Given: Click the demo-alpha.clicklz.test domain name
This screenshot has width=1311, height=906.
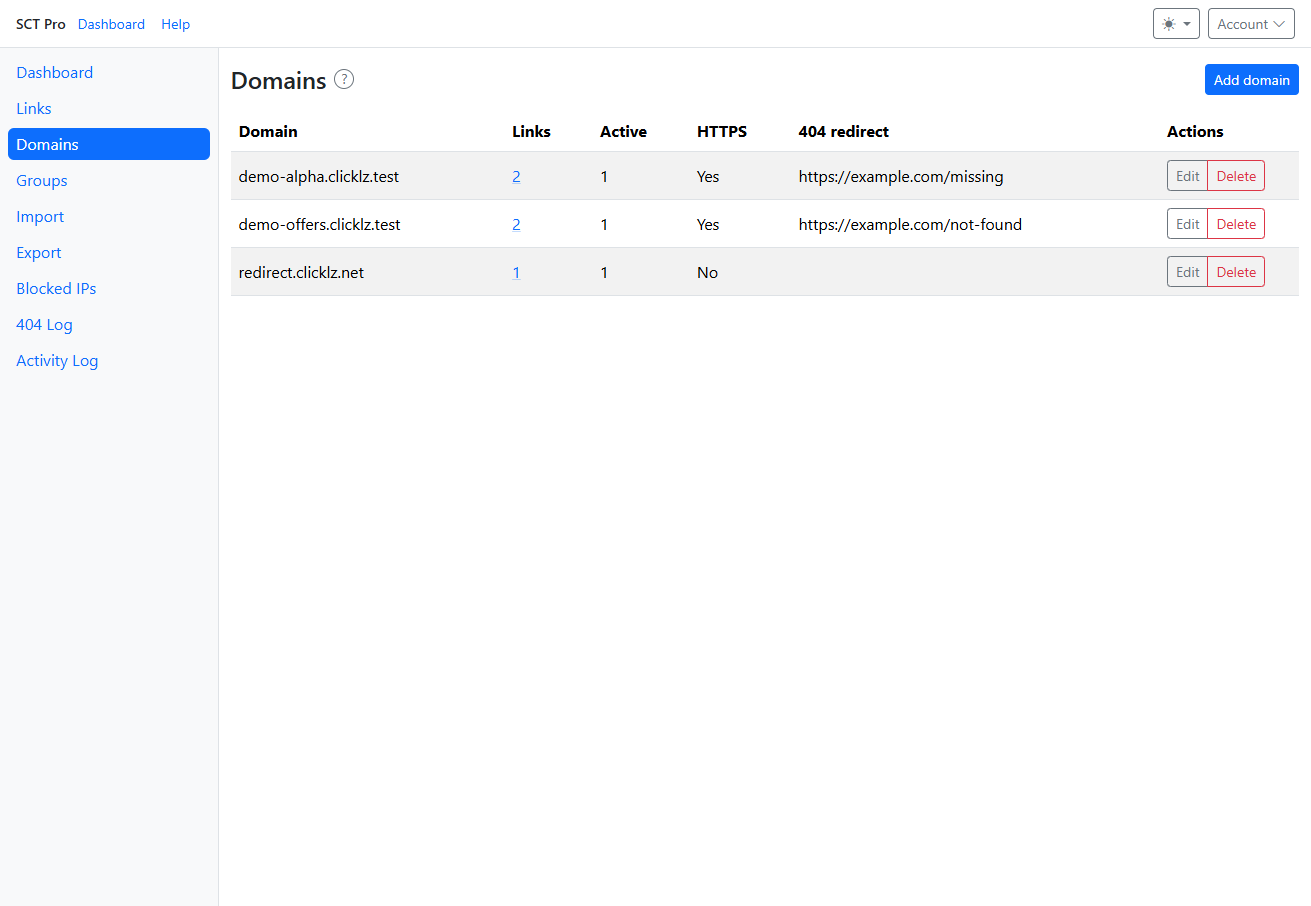Looking at the screenshot, I should [319, 176].
